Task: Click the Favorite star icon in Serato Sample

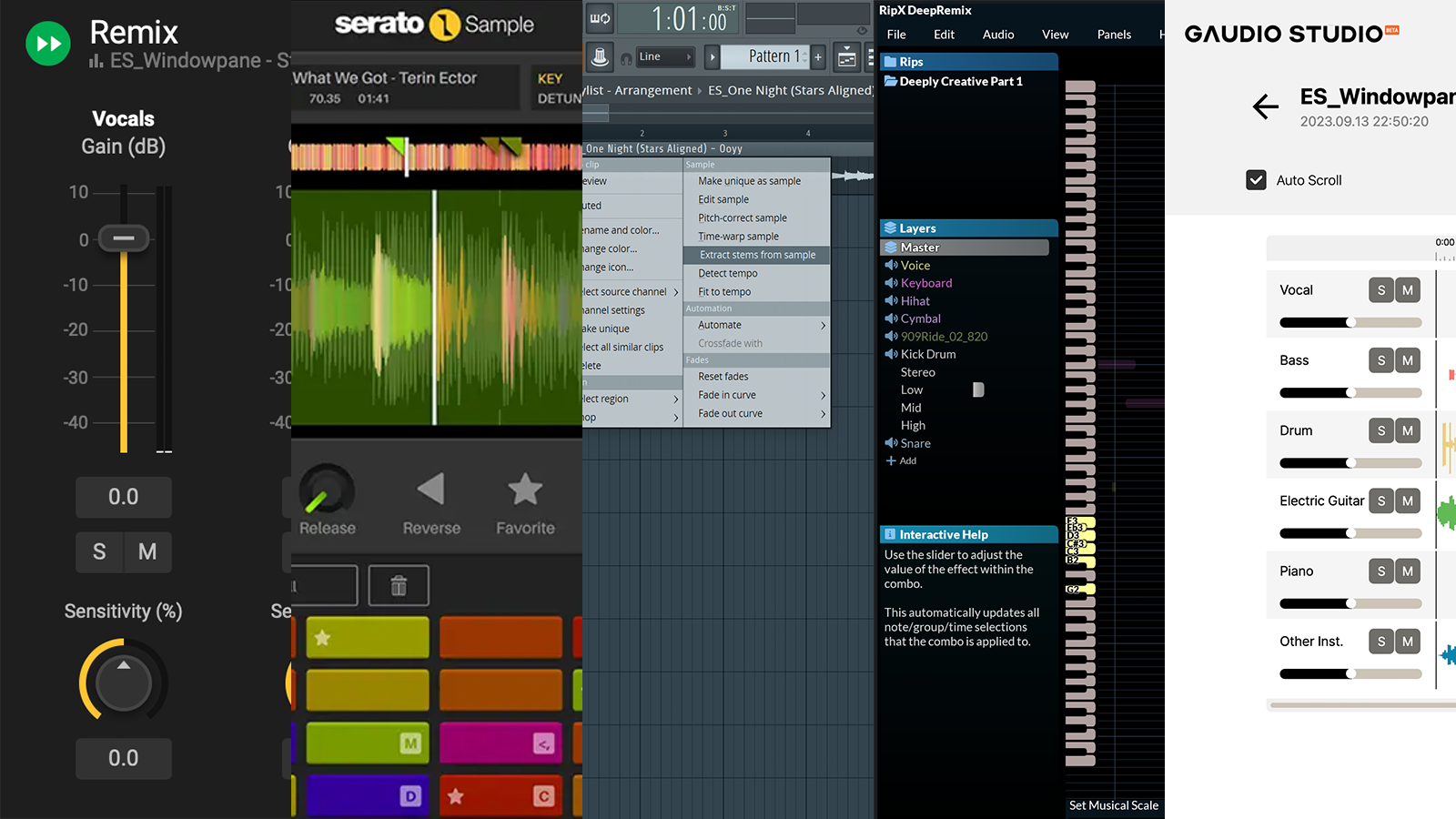Action: pyautogui.click(x=524, y=489)
